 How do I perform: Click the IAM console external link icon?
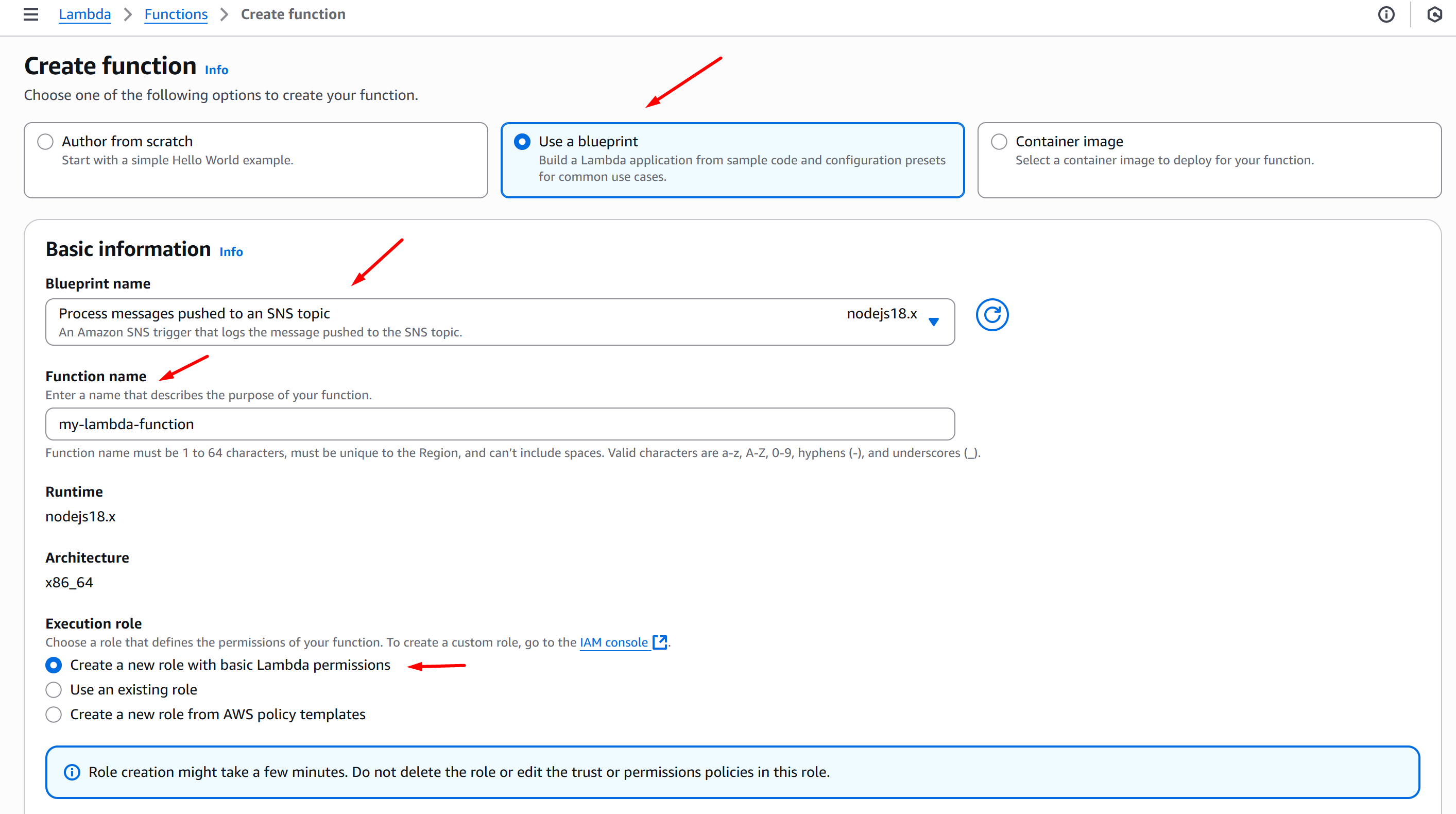tap(660, 641)
